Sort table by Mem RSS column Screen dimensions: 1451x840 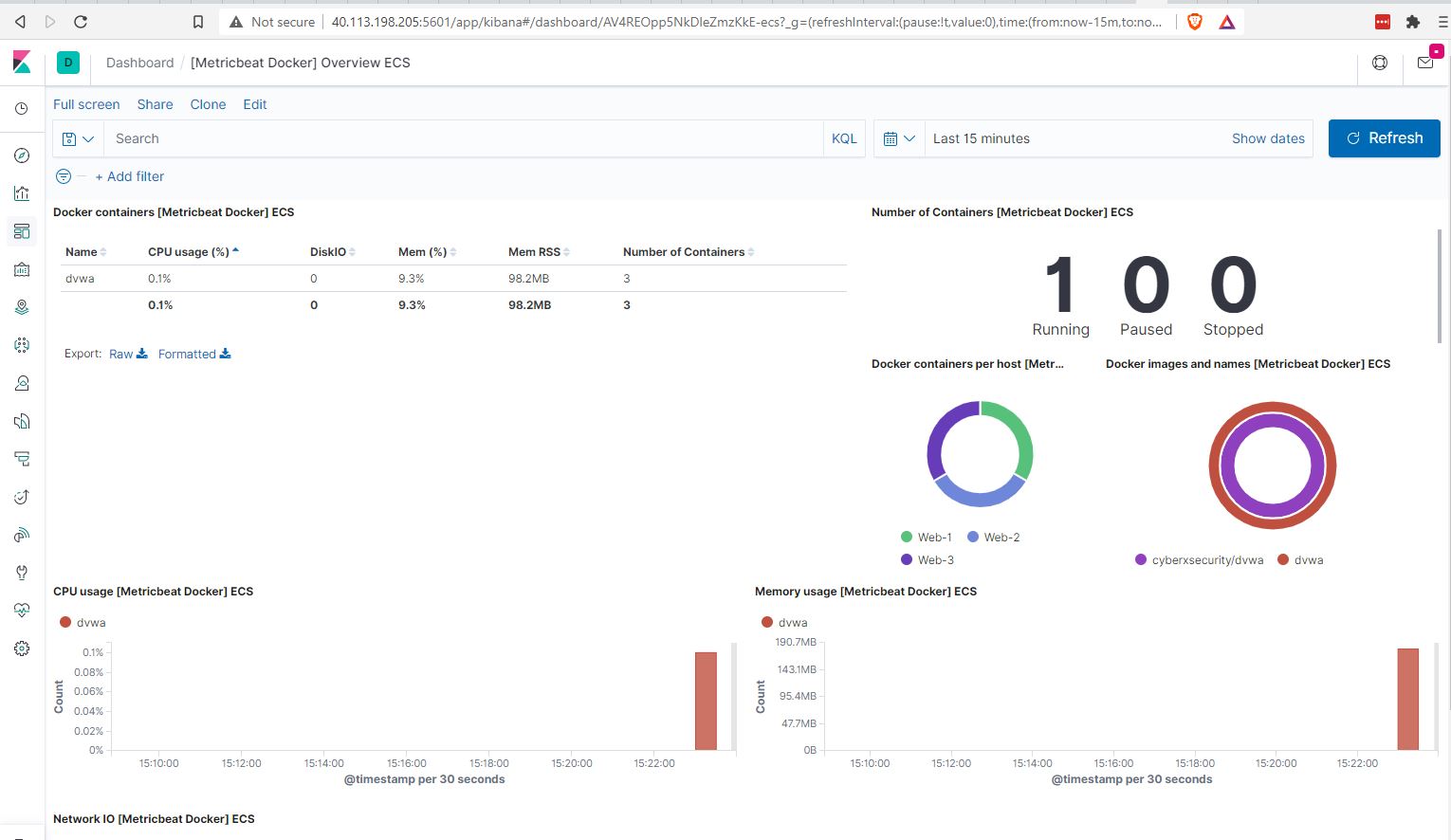coord(539,252)
